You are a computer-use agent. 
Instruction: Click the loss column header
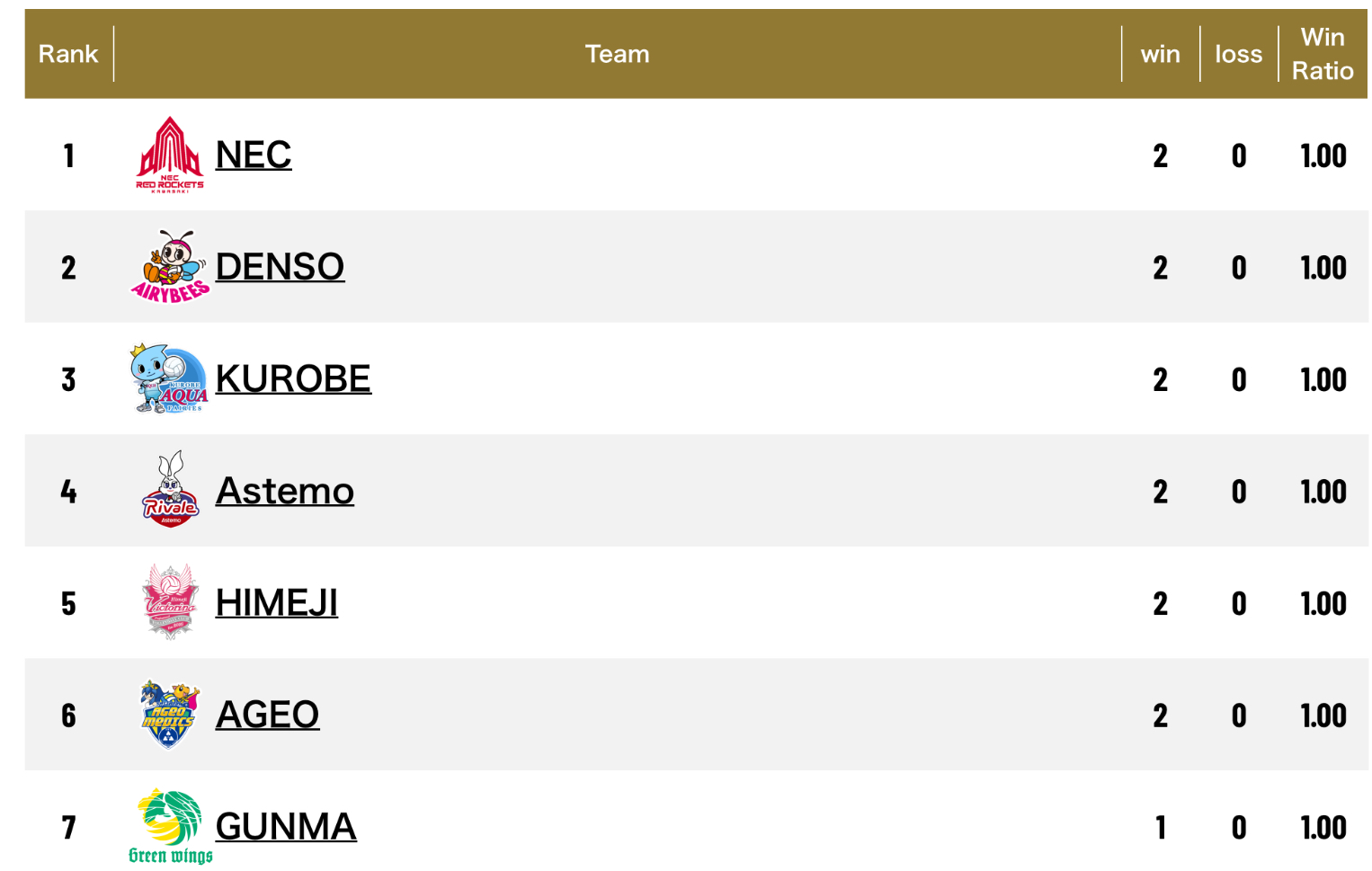(1238, 54)
